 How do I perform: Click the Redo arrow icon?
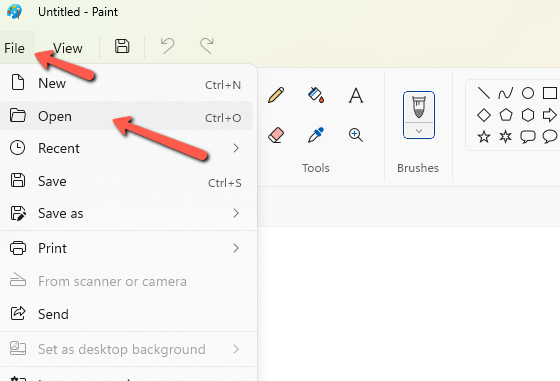(207, 46)
